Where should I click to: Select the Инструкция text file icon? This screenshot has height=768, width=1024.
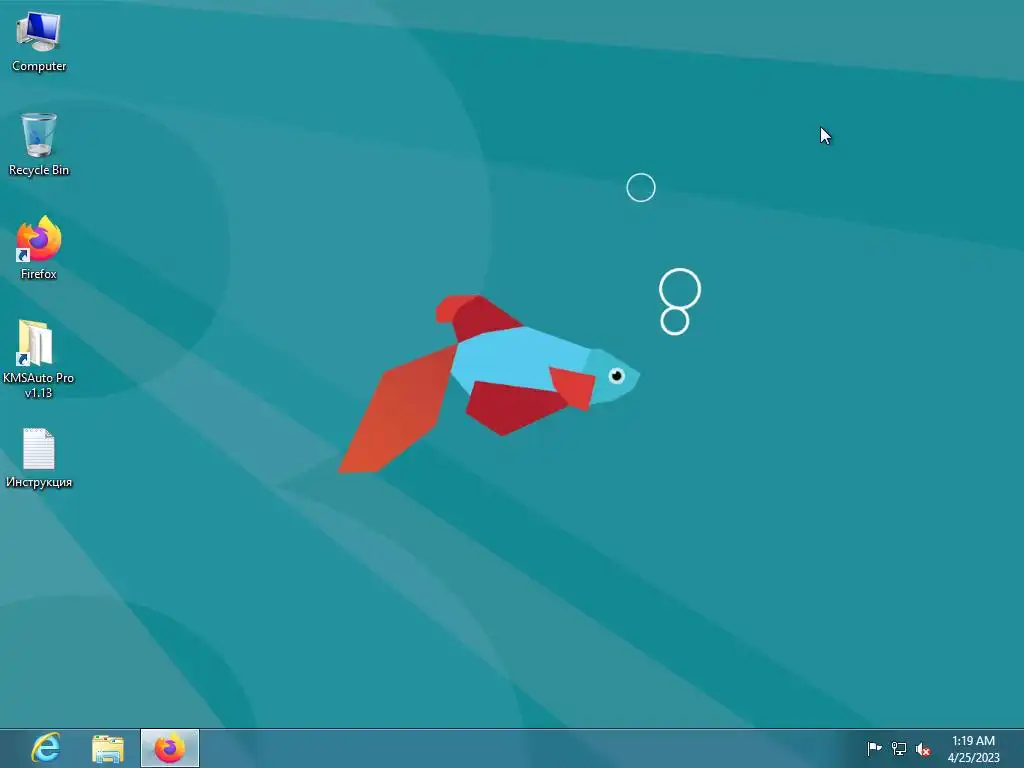[x=39, y=458]
